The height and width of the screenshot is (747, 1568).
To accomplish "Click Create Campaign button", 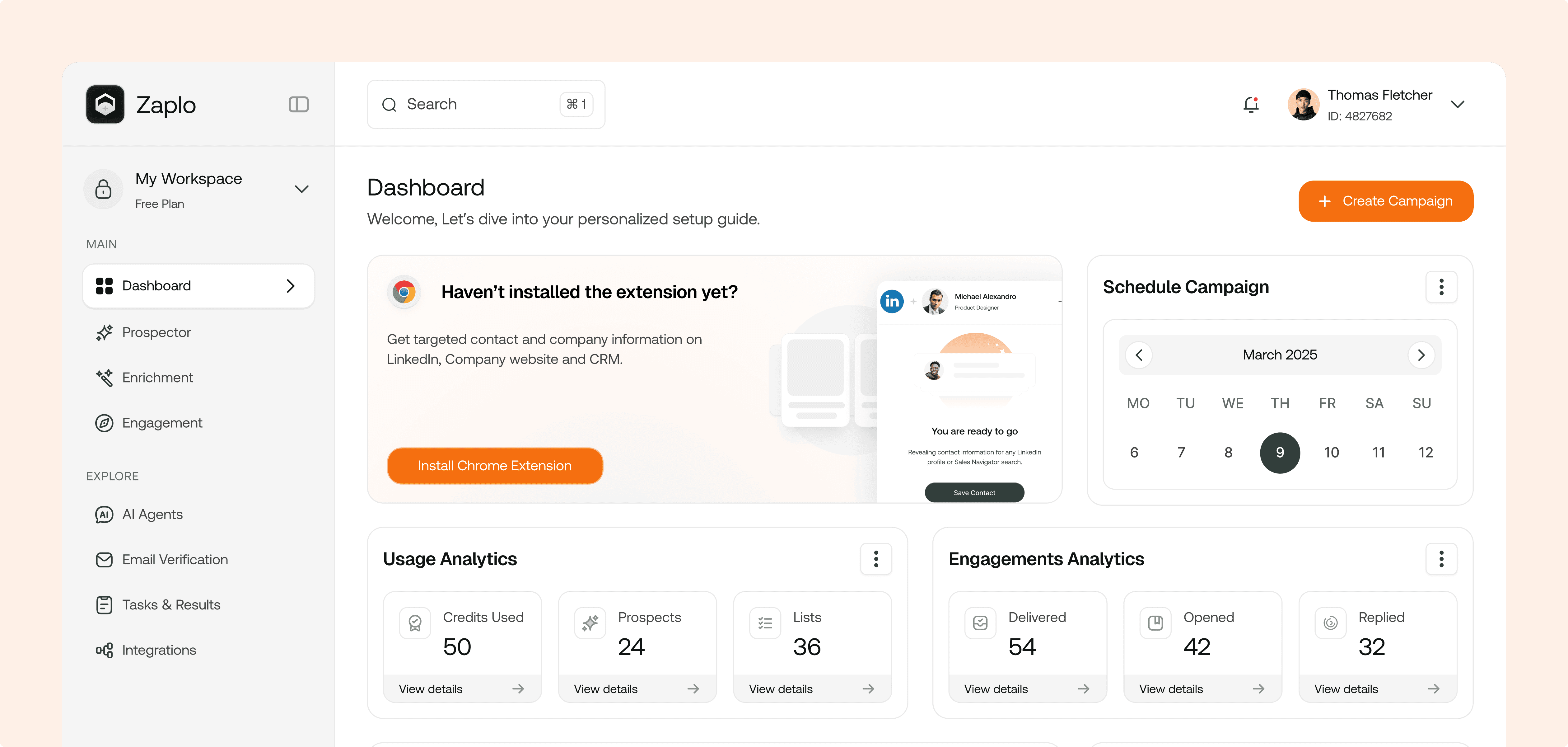I will click(x=1385, y=201).
